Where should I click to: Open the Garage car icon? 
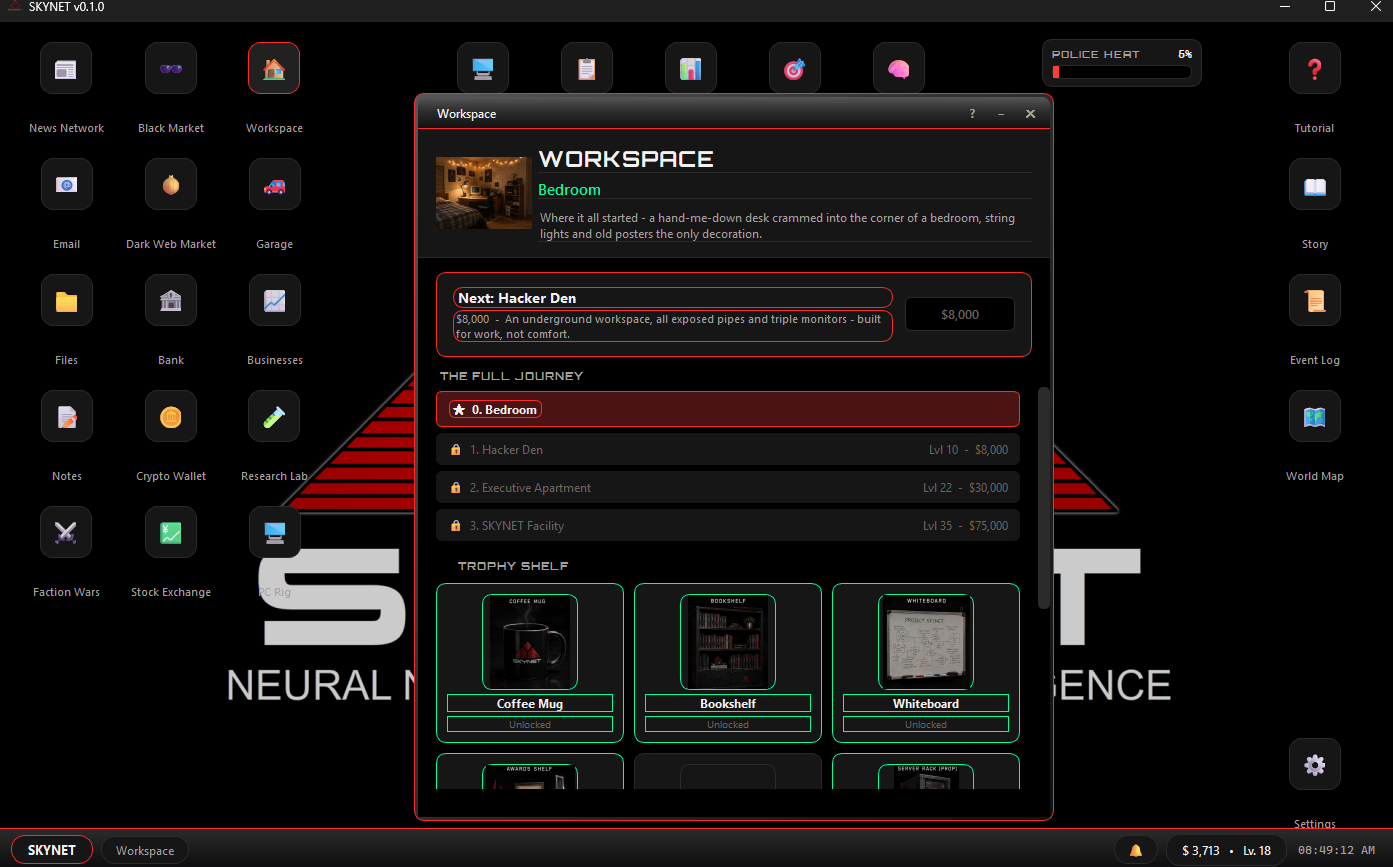274,184
